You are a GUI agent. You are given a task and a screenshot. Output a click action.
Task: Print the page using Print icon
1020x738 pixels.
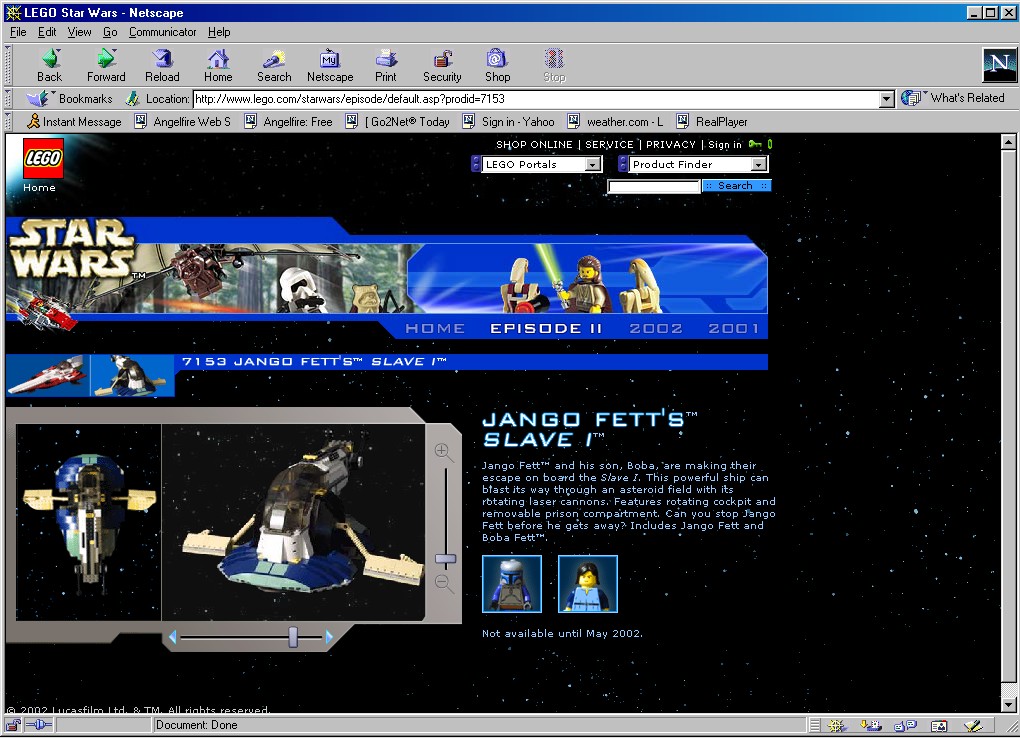click(386, 66)
